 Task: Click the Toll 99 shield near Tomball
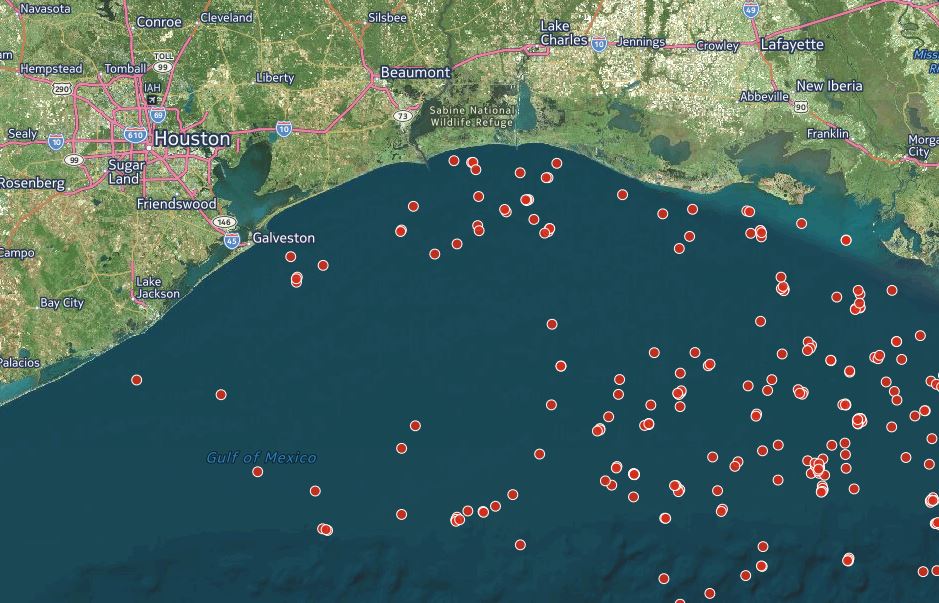pyautogui.click(x=161, y=61)
